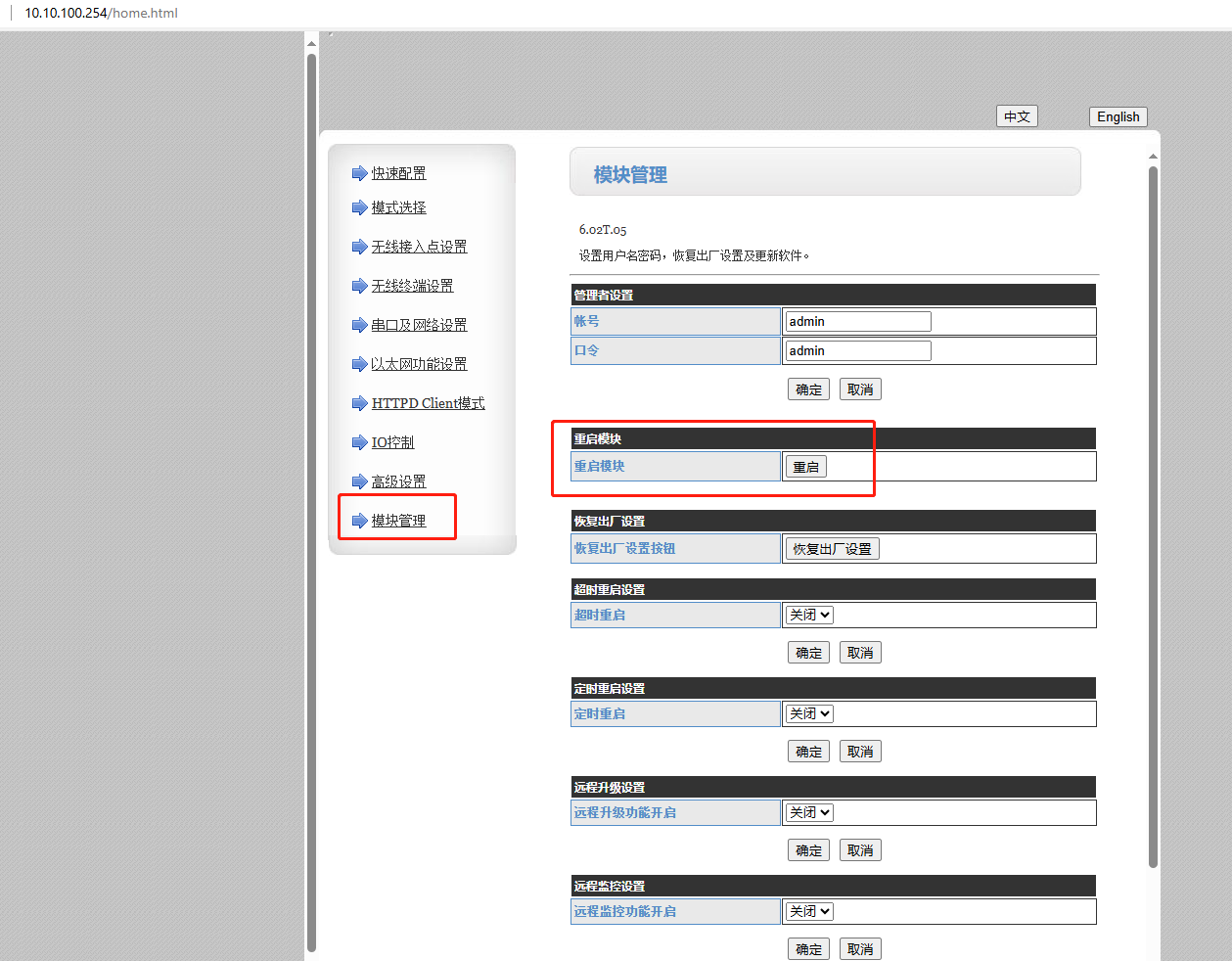The width and height of the screenshot is (1232, 961).
Task: Click the arrow icon beside 快速配置
Action: (359, 173)
